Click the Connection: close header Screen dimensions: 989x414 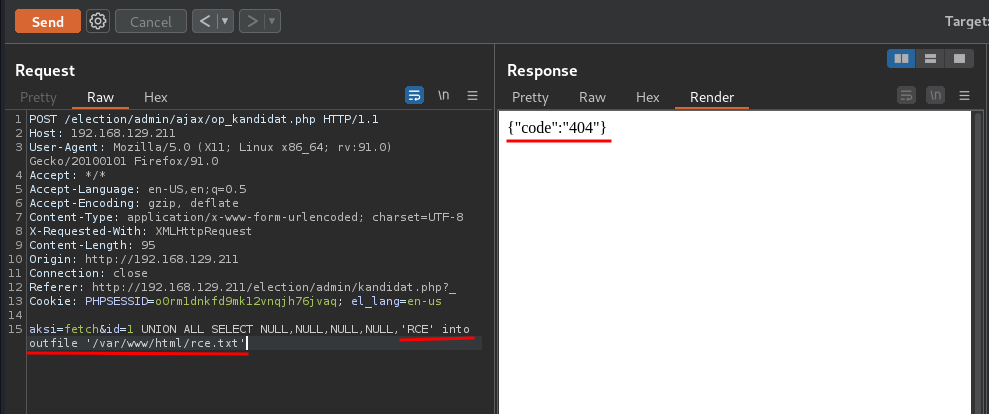(x=88, y=273)
